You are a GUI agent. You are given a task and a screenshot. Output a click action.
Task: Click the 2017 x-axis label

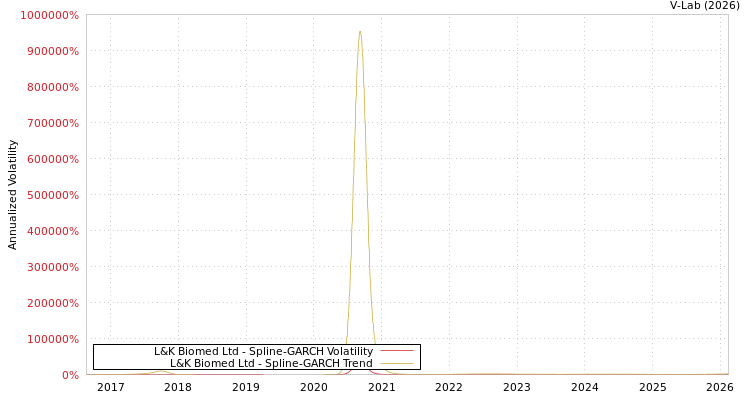pos(110,387)
